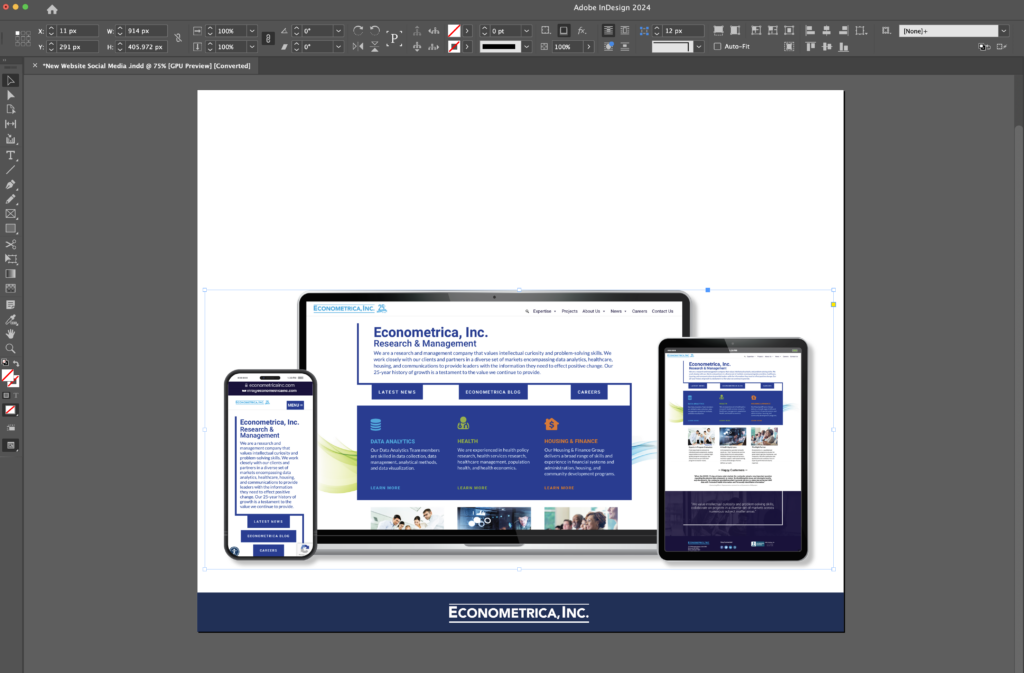
Task: Select the Type tool
Action: [10, 155]
